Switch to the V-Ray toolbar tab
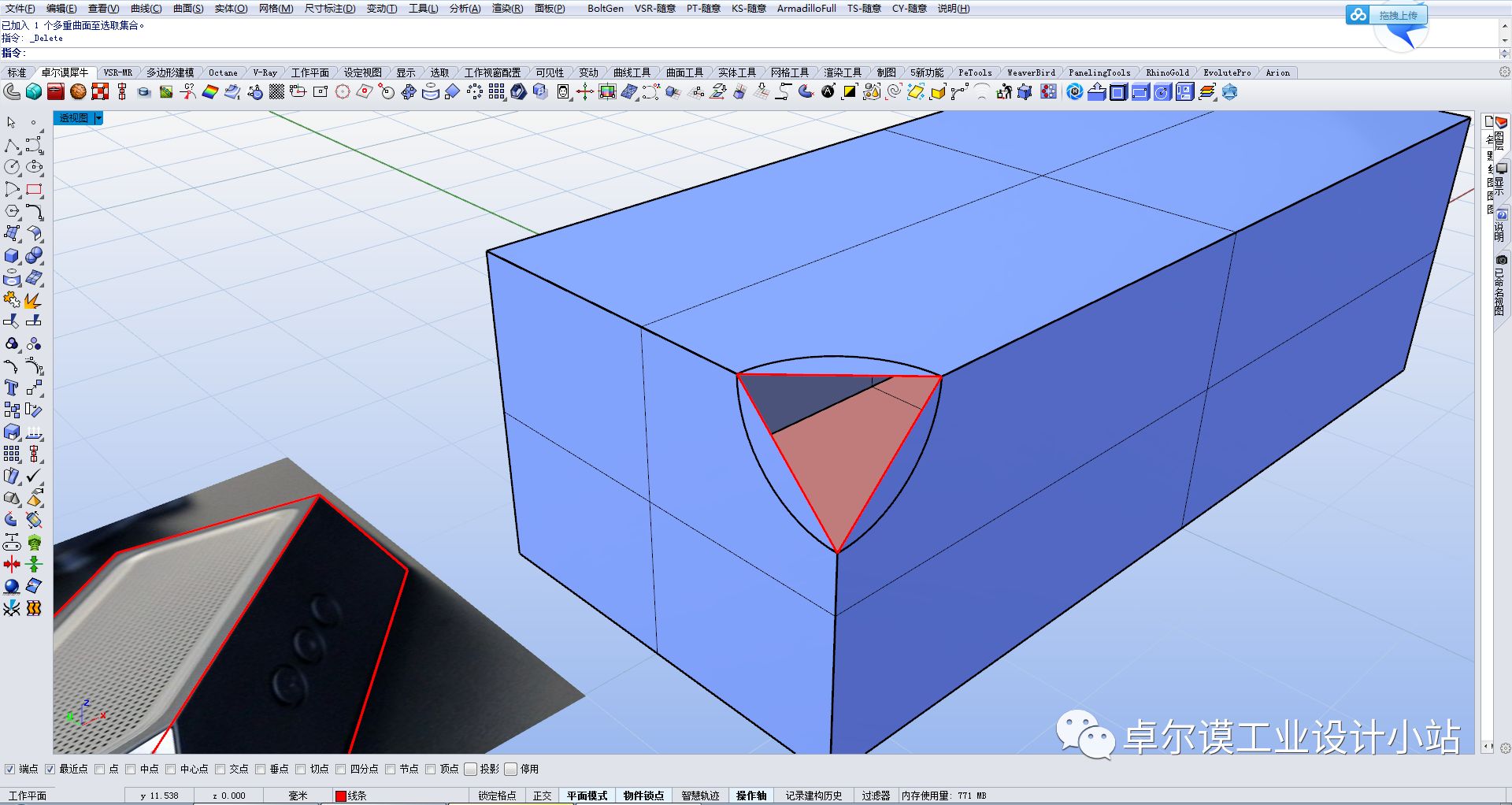1512x805 pixels. (265, 72)
